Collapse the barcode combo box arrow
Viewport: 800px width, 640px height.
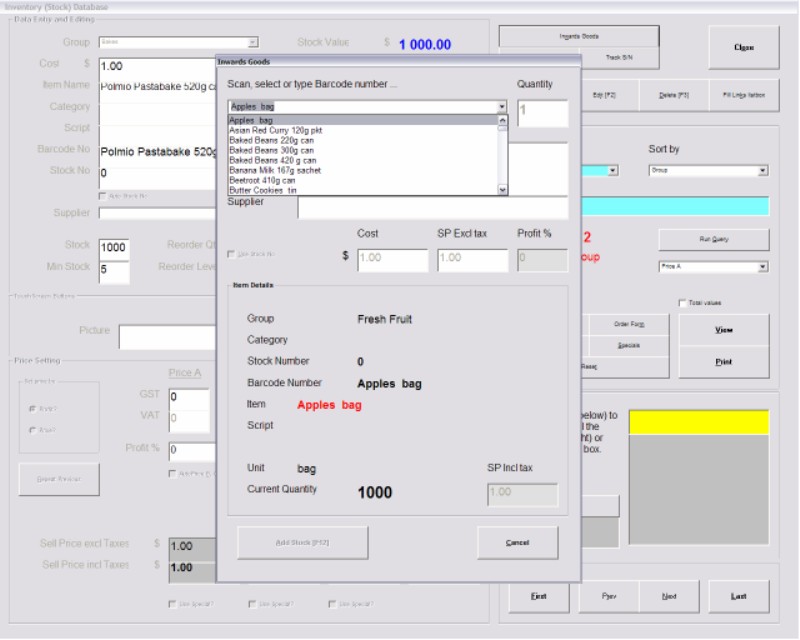pos(502,105)
